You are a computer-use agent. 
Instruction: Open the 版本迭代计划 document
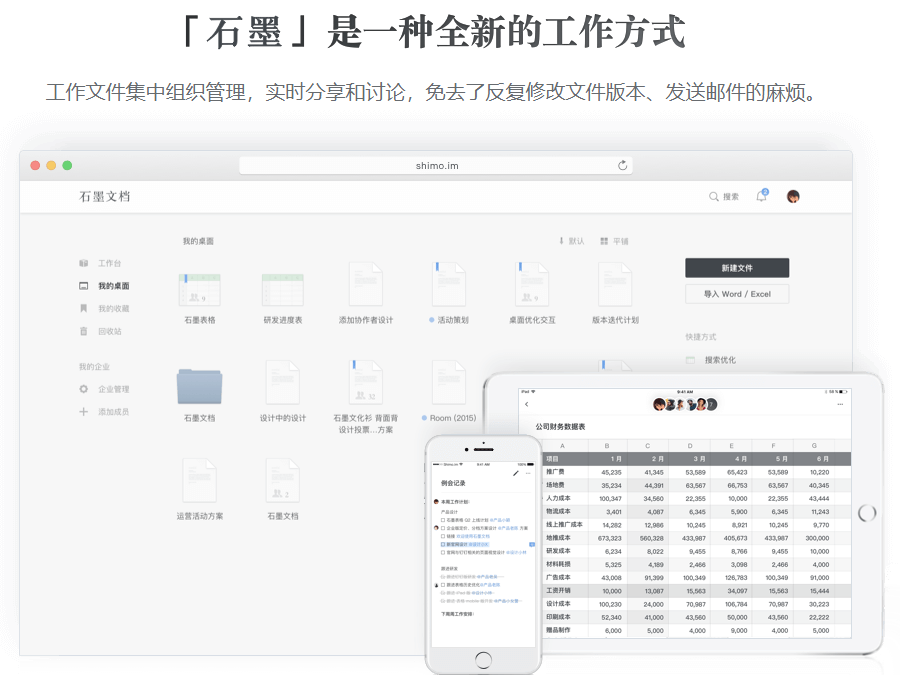pos(615,284)
